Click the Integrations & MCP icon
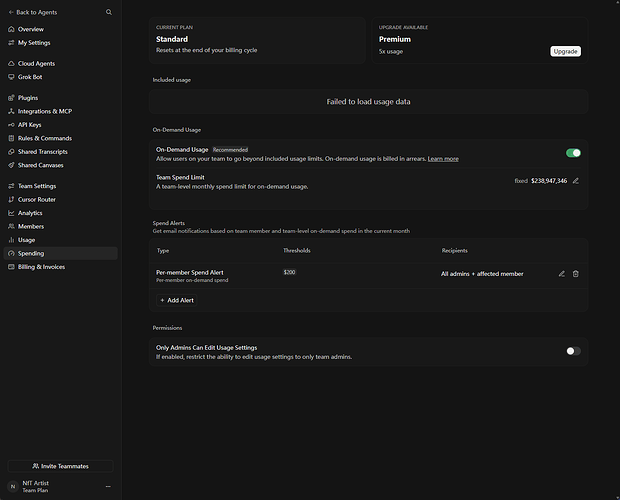The width and height of the screenshot is (620, 500). click(x=11, y=111)
